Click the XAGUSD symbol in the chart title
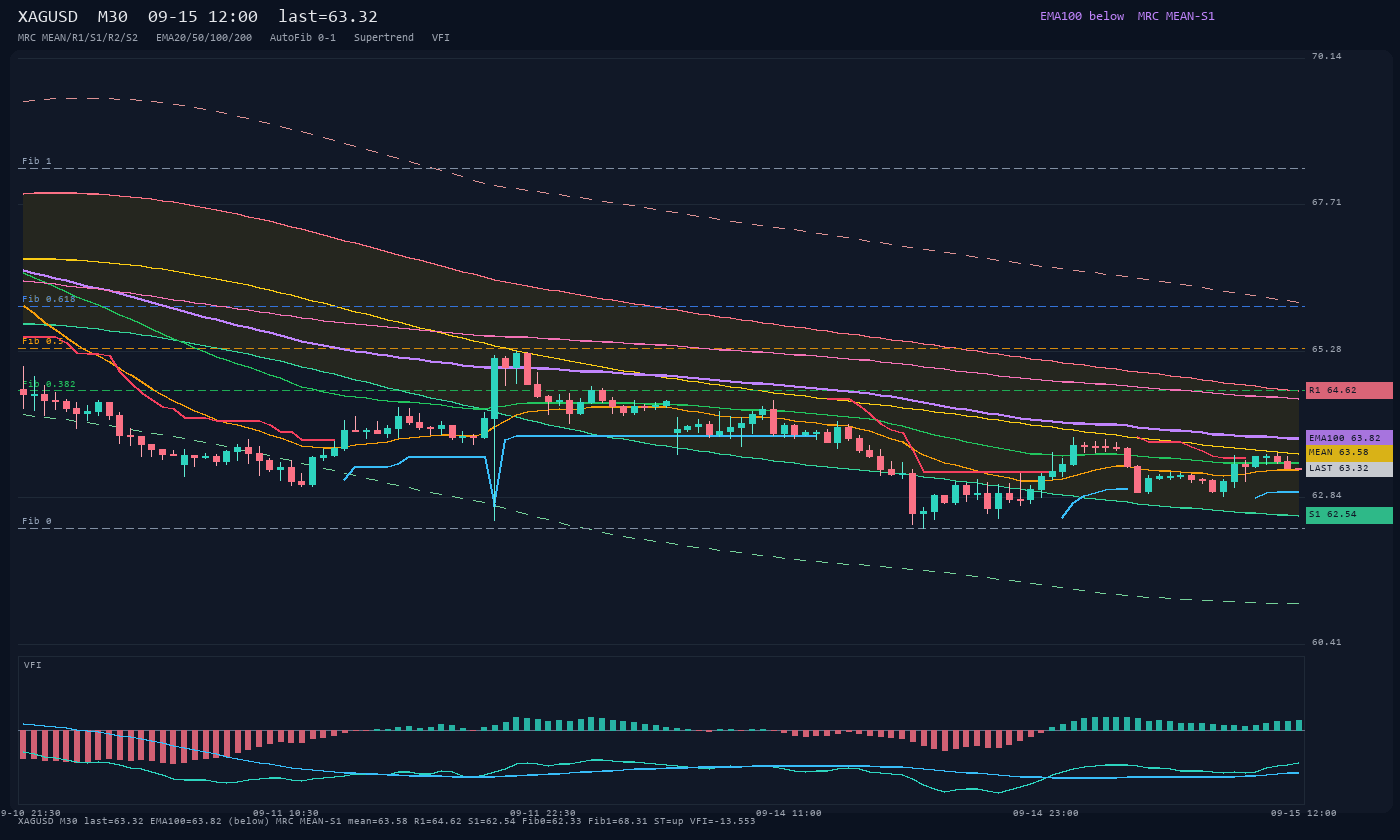Image resolution: width=1400 pixels, height=840 pixels. pyautogui.click(x=48, y=17)
